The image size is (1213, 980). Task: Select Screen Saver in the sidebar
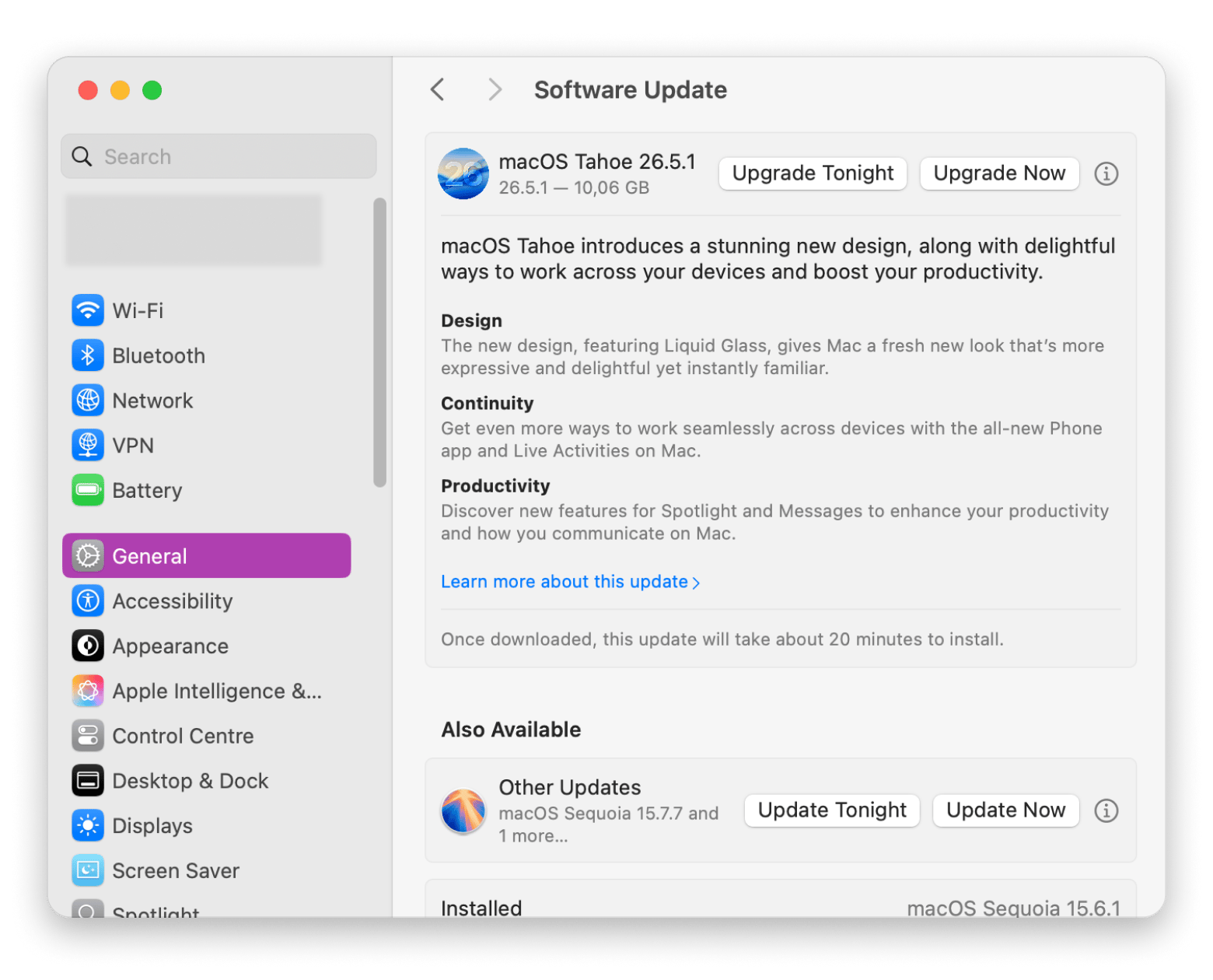coord(207,870)
